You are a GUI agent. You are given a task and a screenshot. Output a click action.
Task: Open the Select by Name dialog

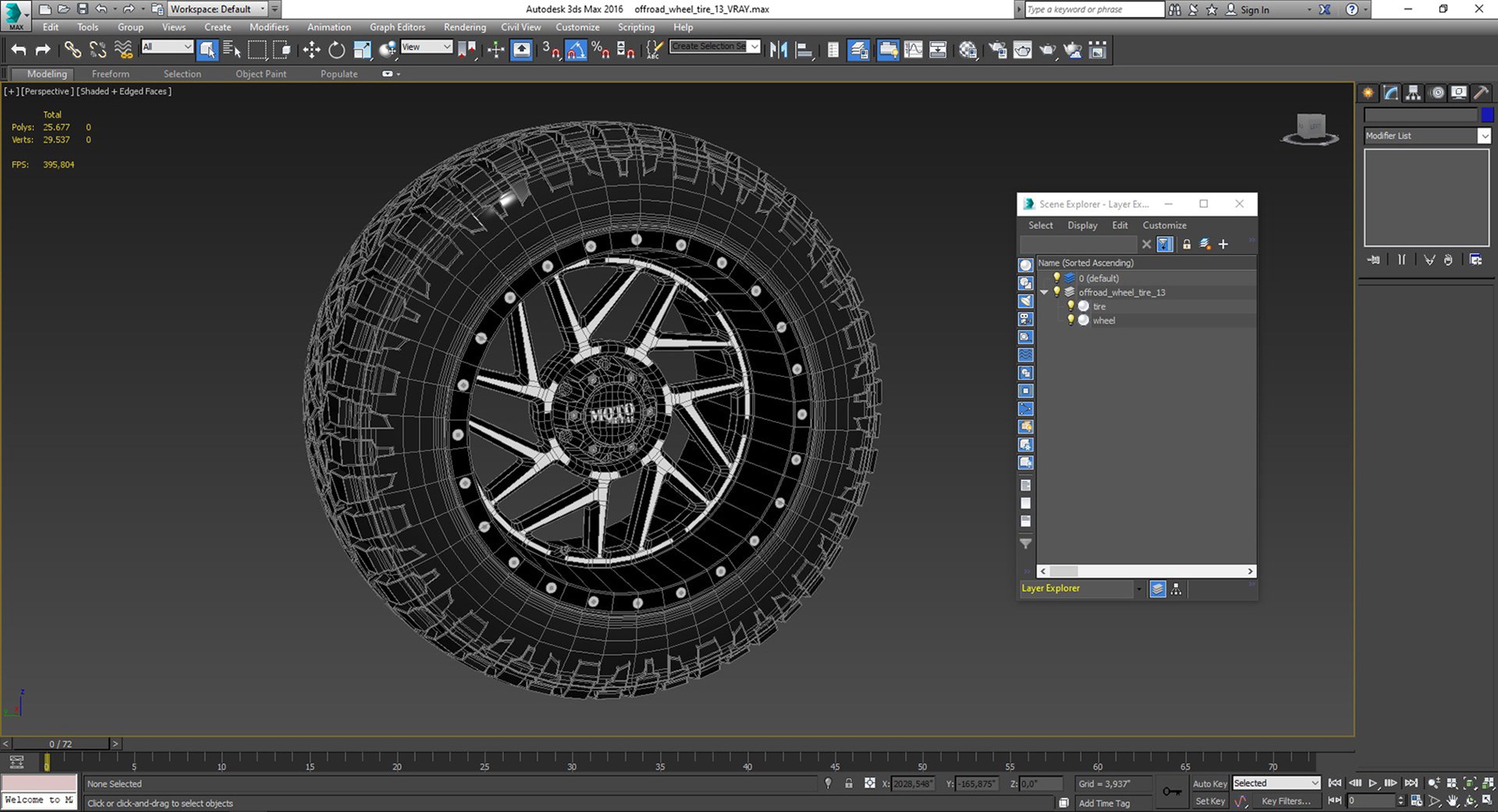pos(232,50)
